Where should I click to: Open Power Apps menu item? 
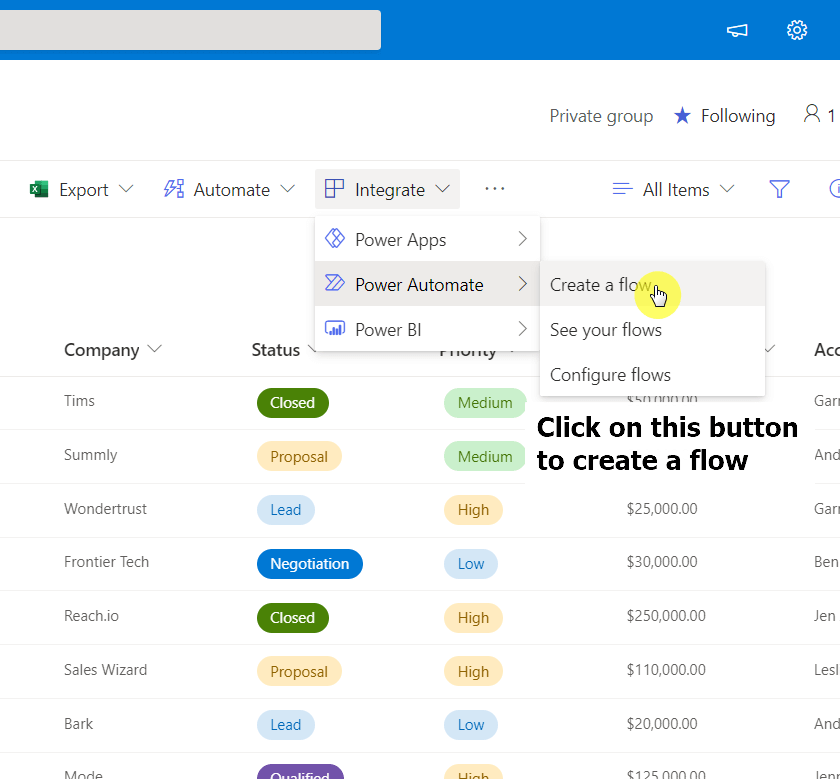click(x=427, y=239)
